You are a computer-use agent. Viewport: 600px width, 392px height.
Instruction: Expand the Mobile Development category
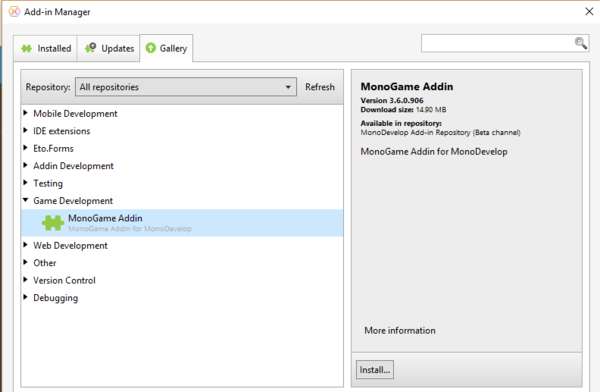click(25, 113)
